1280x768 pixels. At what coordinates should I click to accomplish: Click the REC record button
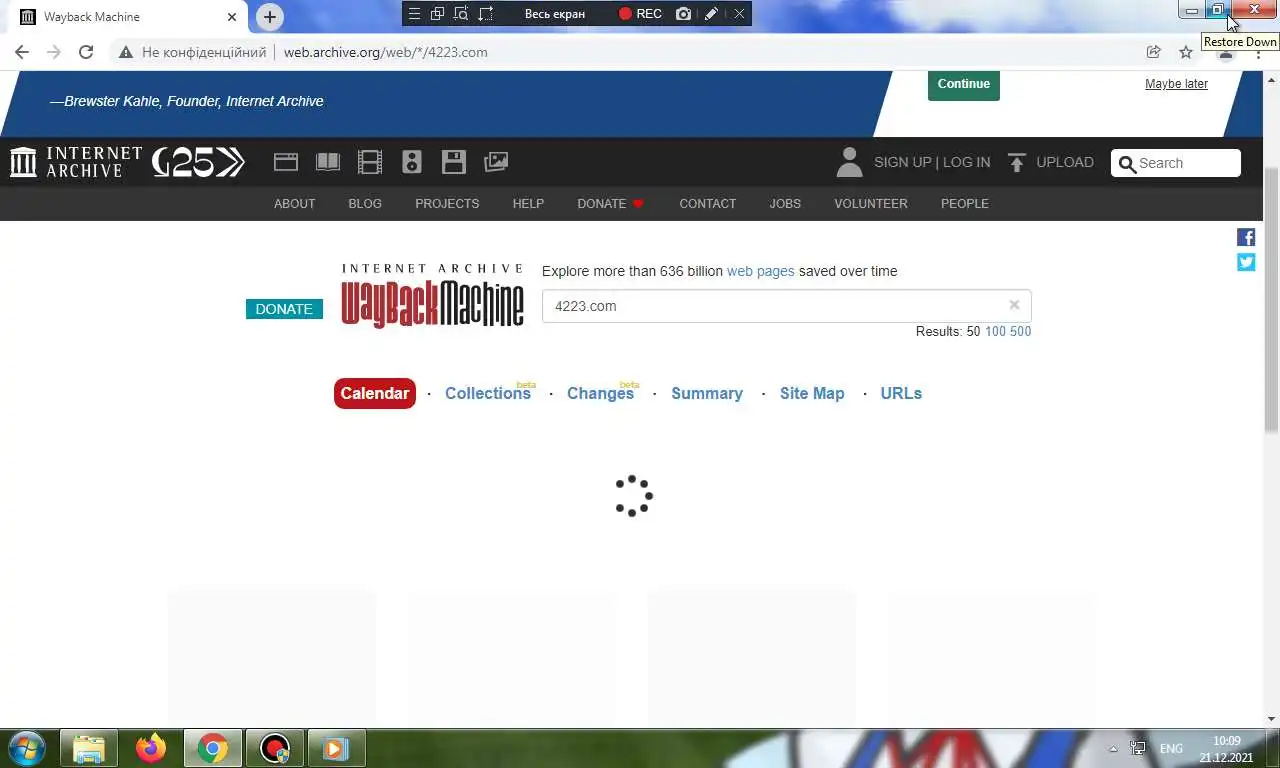(640, 14)
